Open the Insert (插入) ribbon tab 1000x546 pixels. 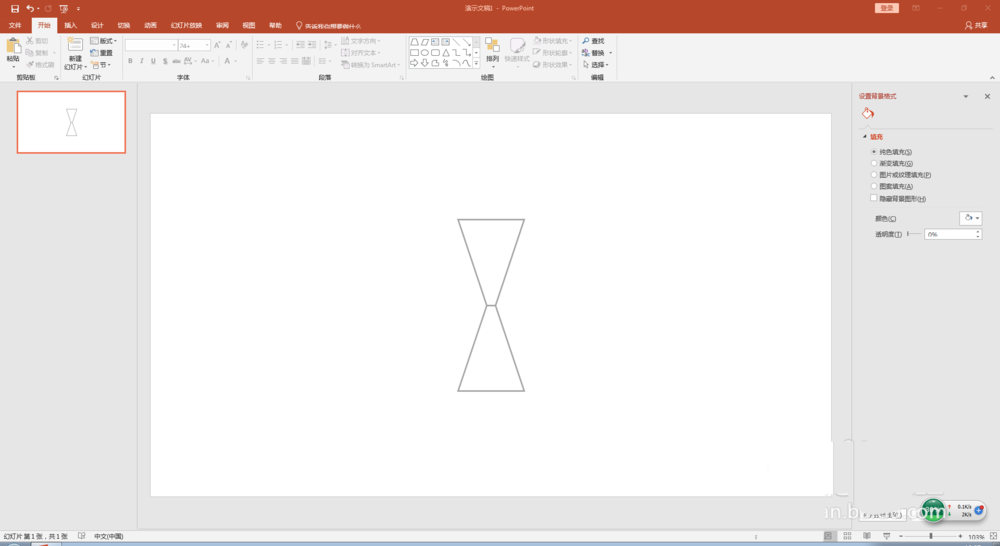pos(70,25)
